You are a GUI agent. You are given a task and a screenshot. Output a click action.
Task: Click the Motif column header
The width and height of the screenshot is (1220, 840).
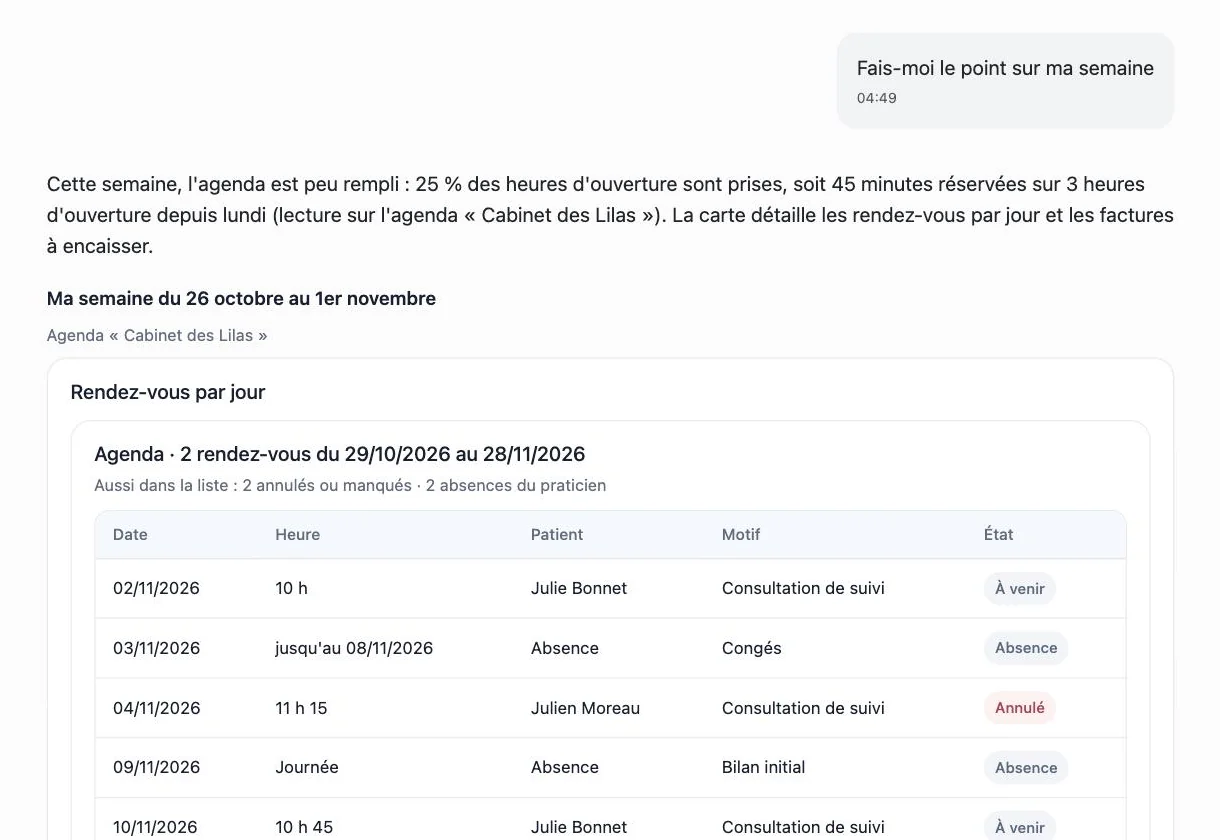[x=741, y=534]
